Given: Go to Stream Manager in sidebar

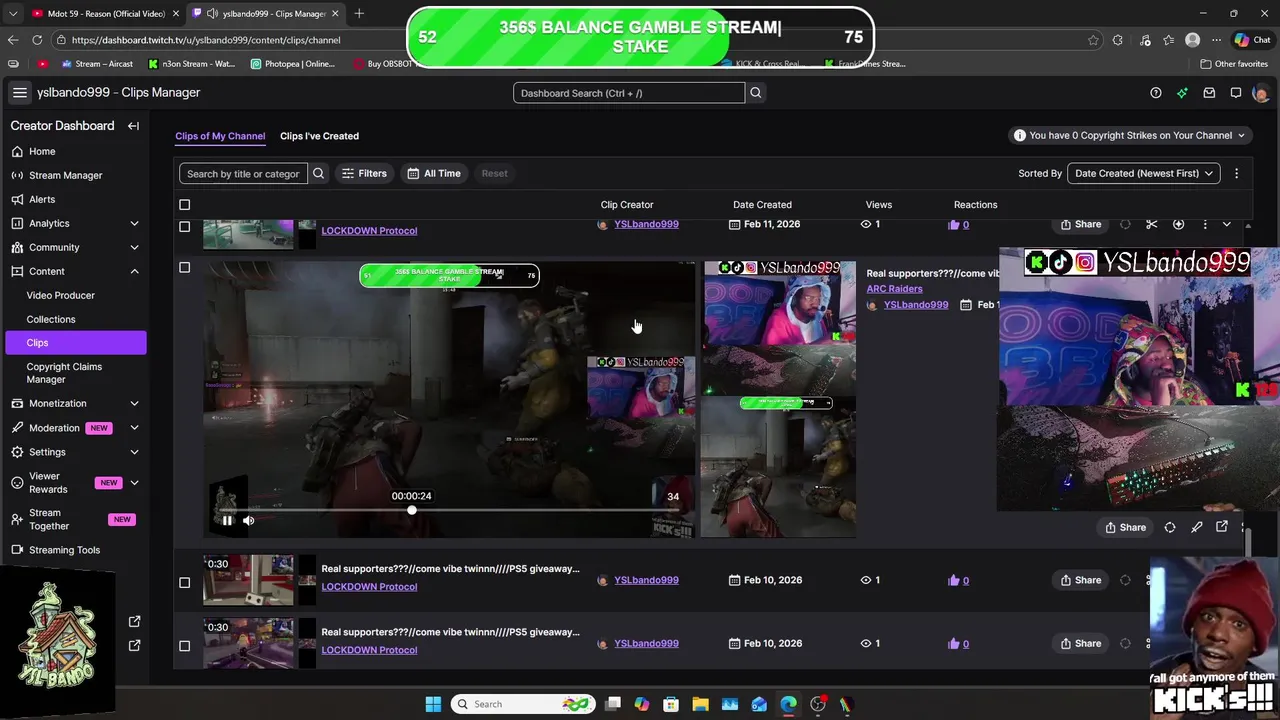Looking at the screenshot, I should [x=65, y=175].
